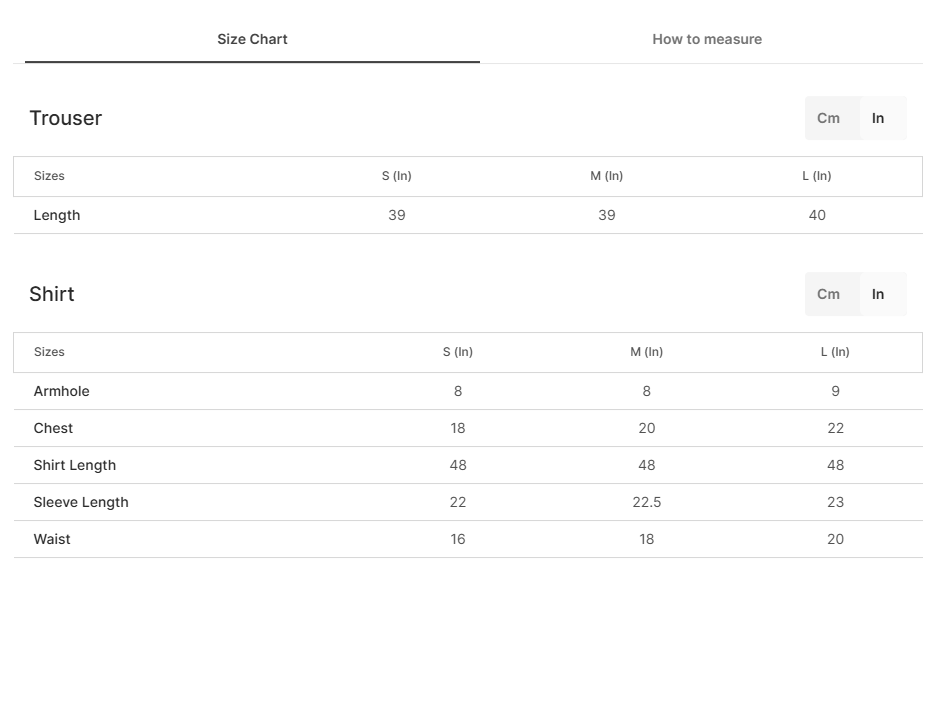Image resolution: width=933 pixels, height=702 pixels.
Task: Click trouser length value 40
Action: [817, 215]
